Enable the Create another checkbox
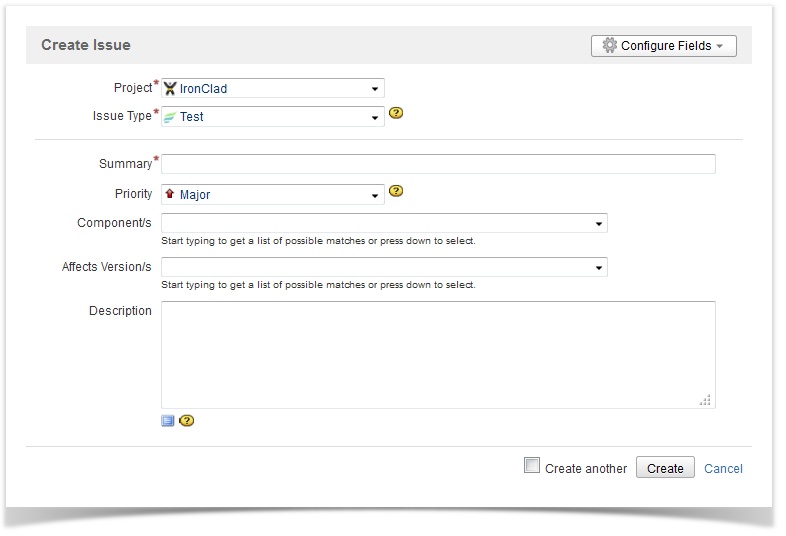Viewport: 786px width, 536px height. 532,465
